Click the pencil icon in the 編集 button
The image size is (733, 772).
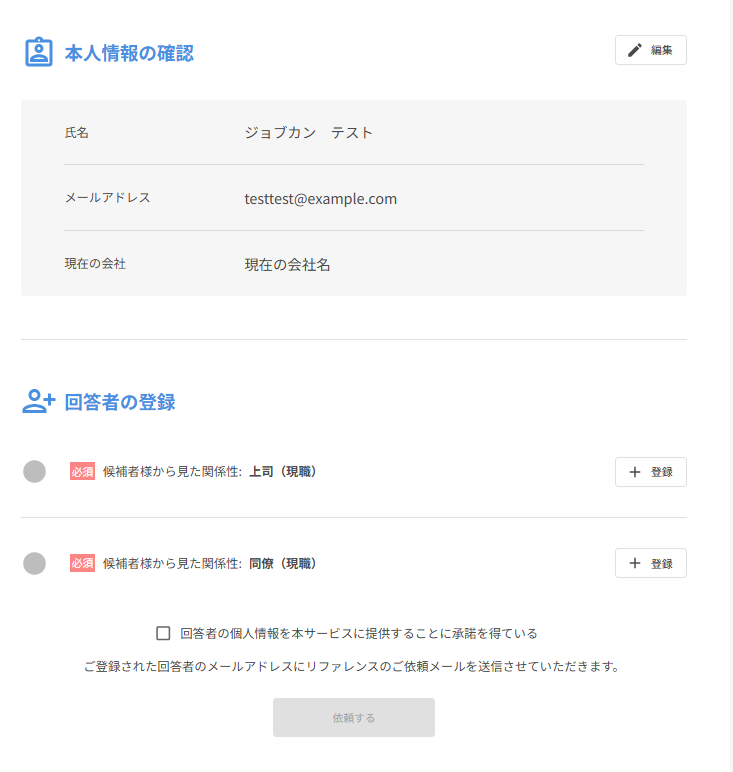tap(634, 50)
